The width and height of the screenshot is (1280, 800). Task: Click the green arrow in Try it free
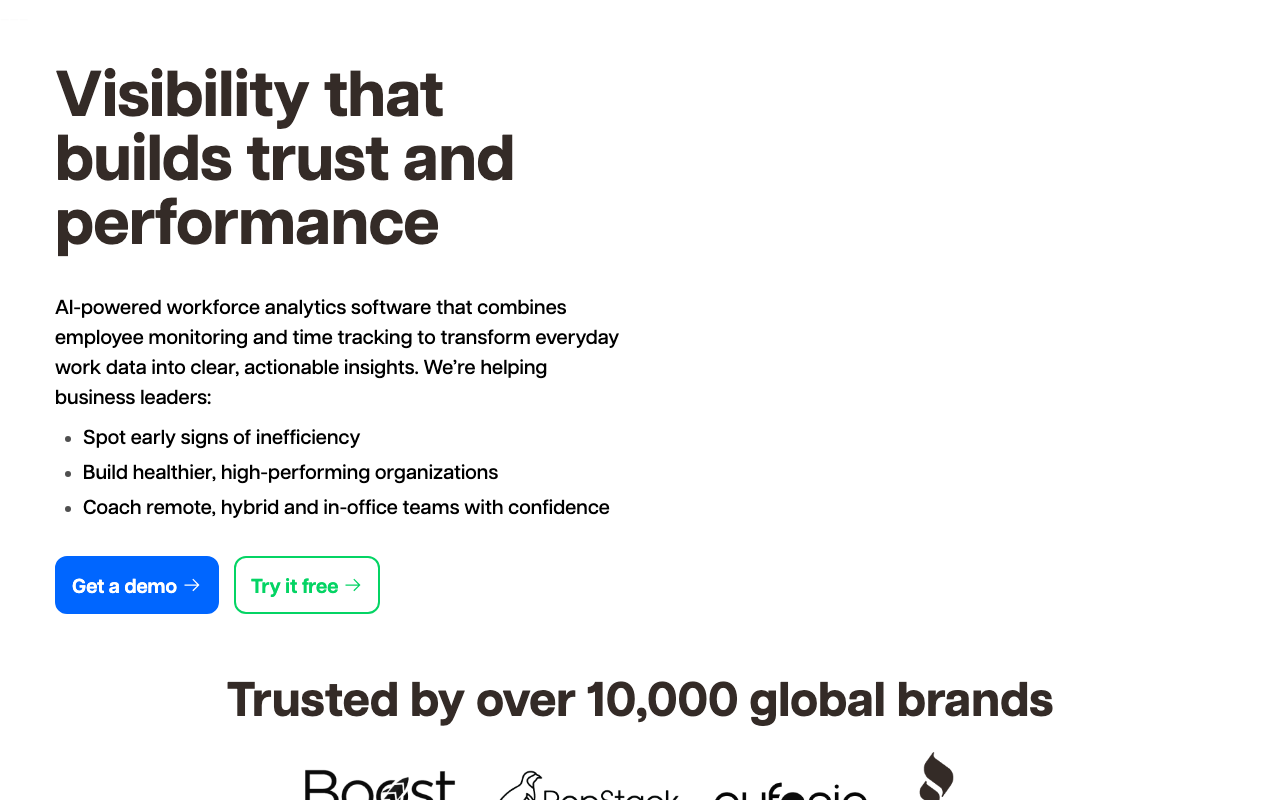pos(353,585)
